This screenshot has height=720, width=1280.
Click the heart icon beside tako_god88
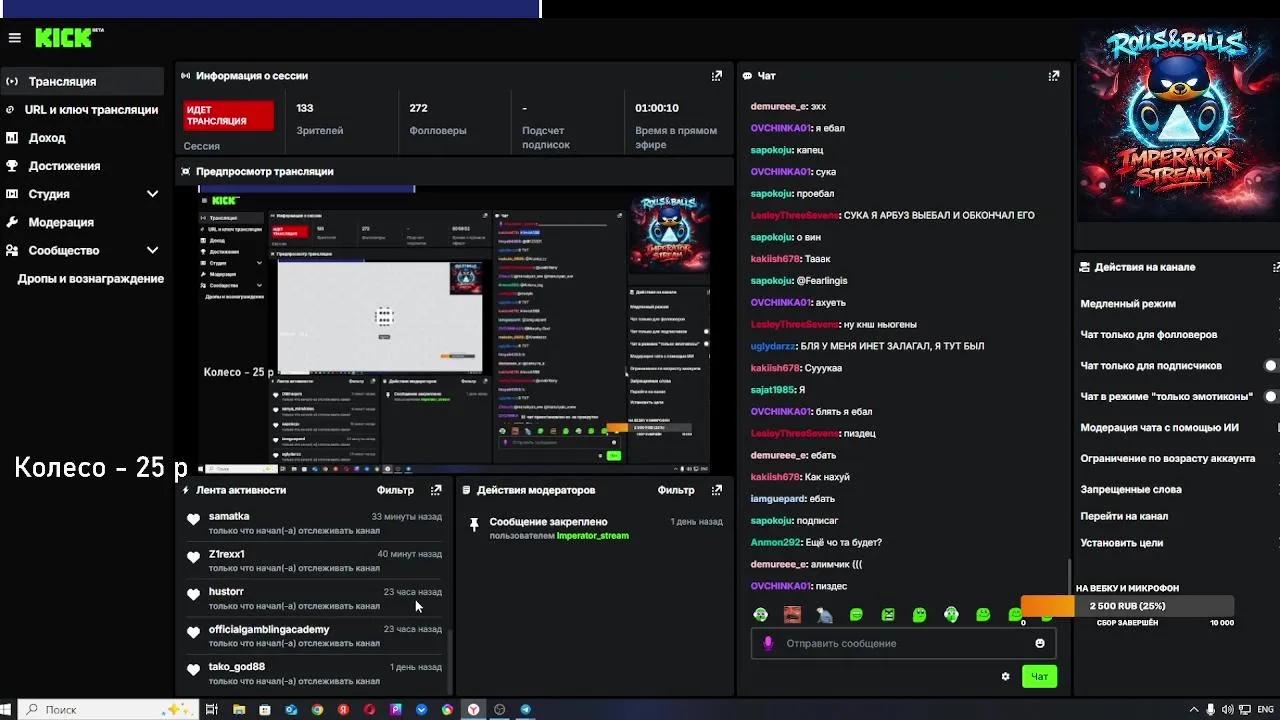pyautogui.click(x=193, y=670)
